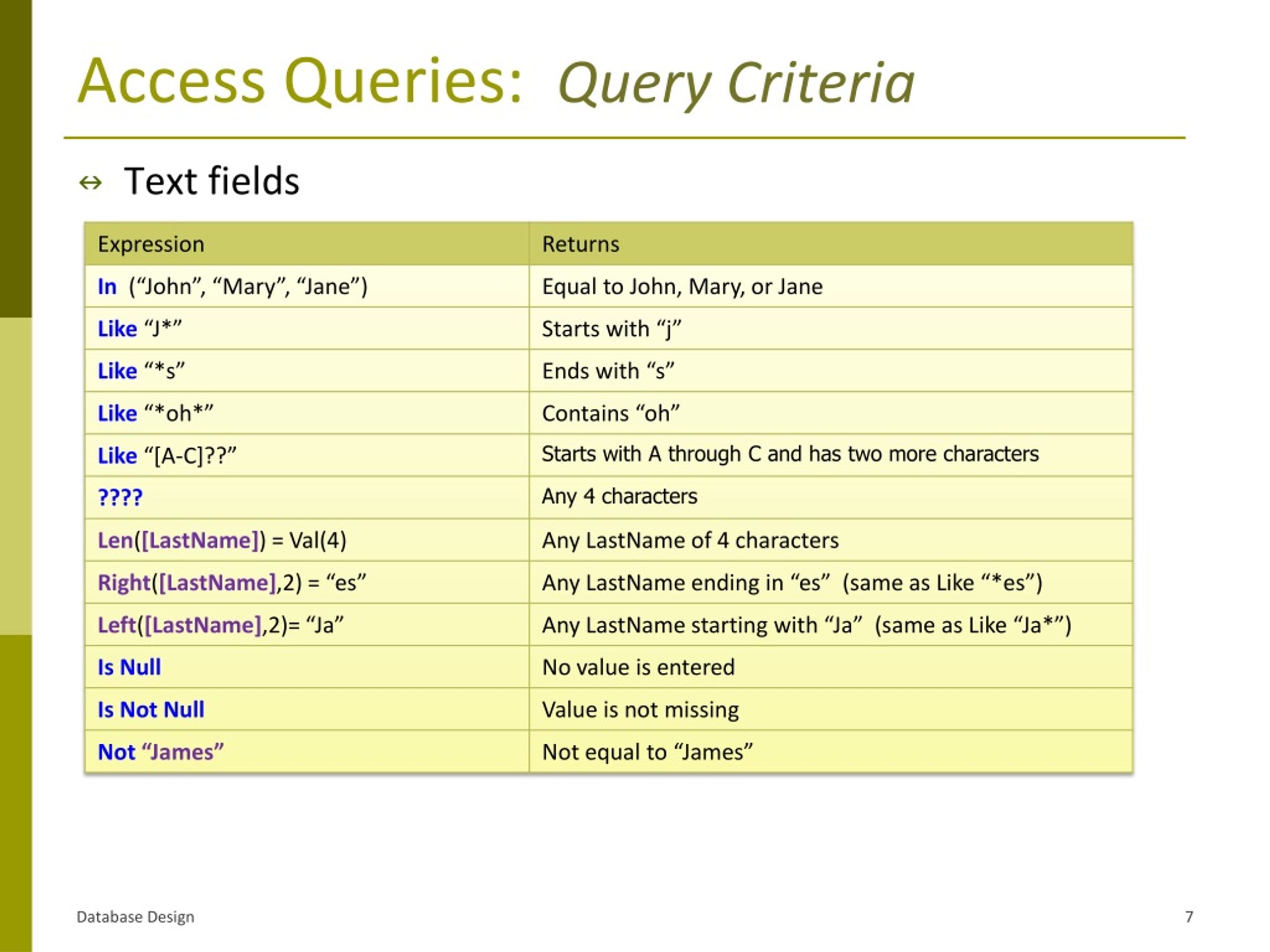Select 'Any LastName starting with "Ja"' cell
1270x952 pixels.
[x=831, y=624]
